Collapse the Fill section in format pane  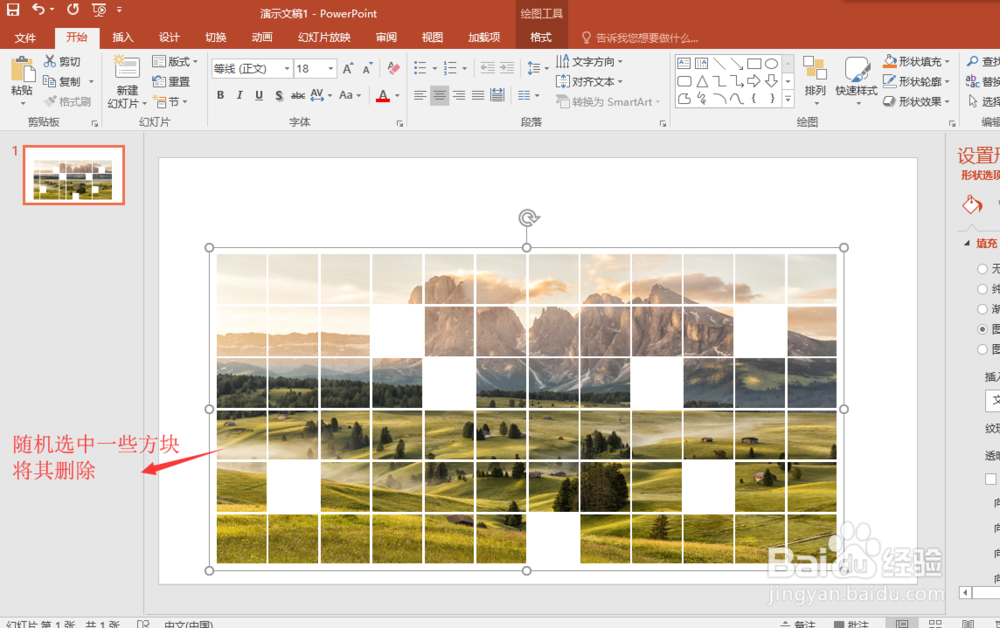pos(967,243)
